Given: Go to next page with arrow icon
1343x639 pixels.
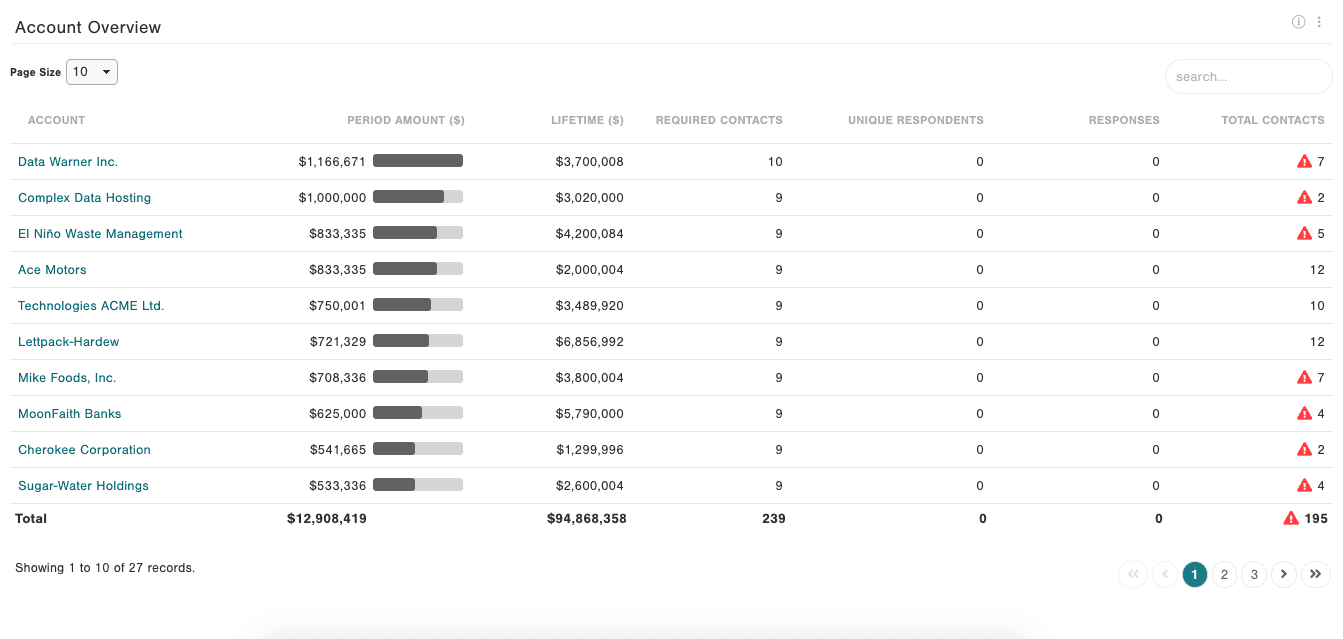Looking at the screenshot, I should 1284,574.
